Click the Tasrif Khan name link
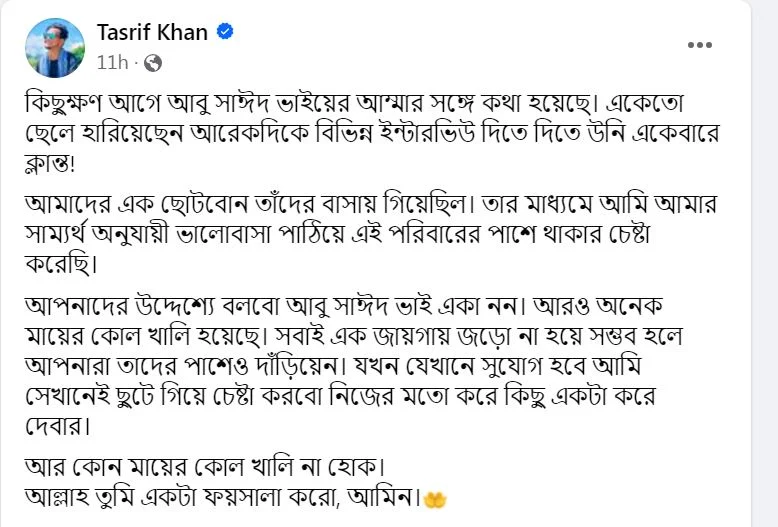 pyautogui.click(x=152, y=32)
